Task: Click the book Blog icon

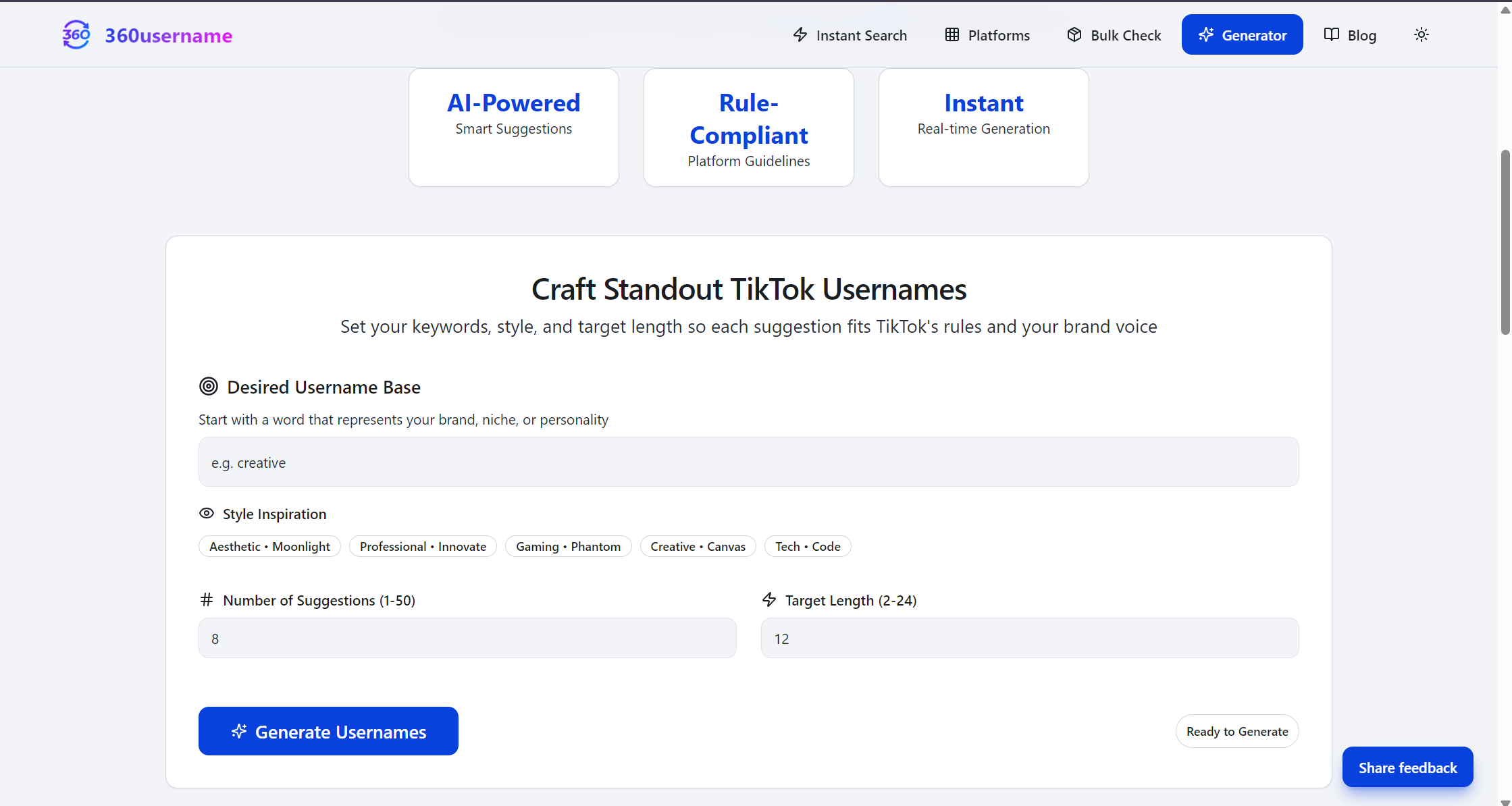Action: [x=1331, y=34]
